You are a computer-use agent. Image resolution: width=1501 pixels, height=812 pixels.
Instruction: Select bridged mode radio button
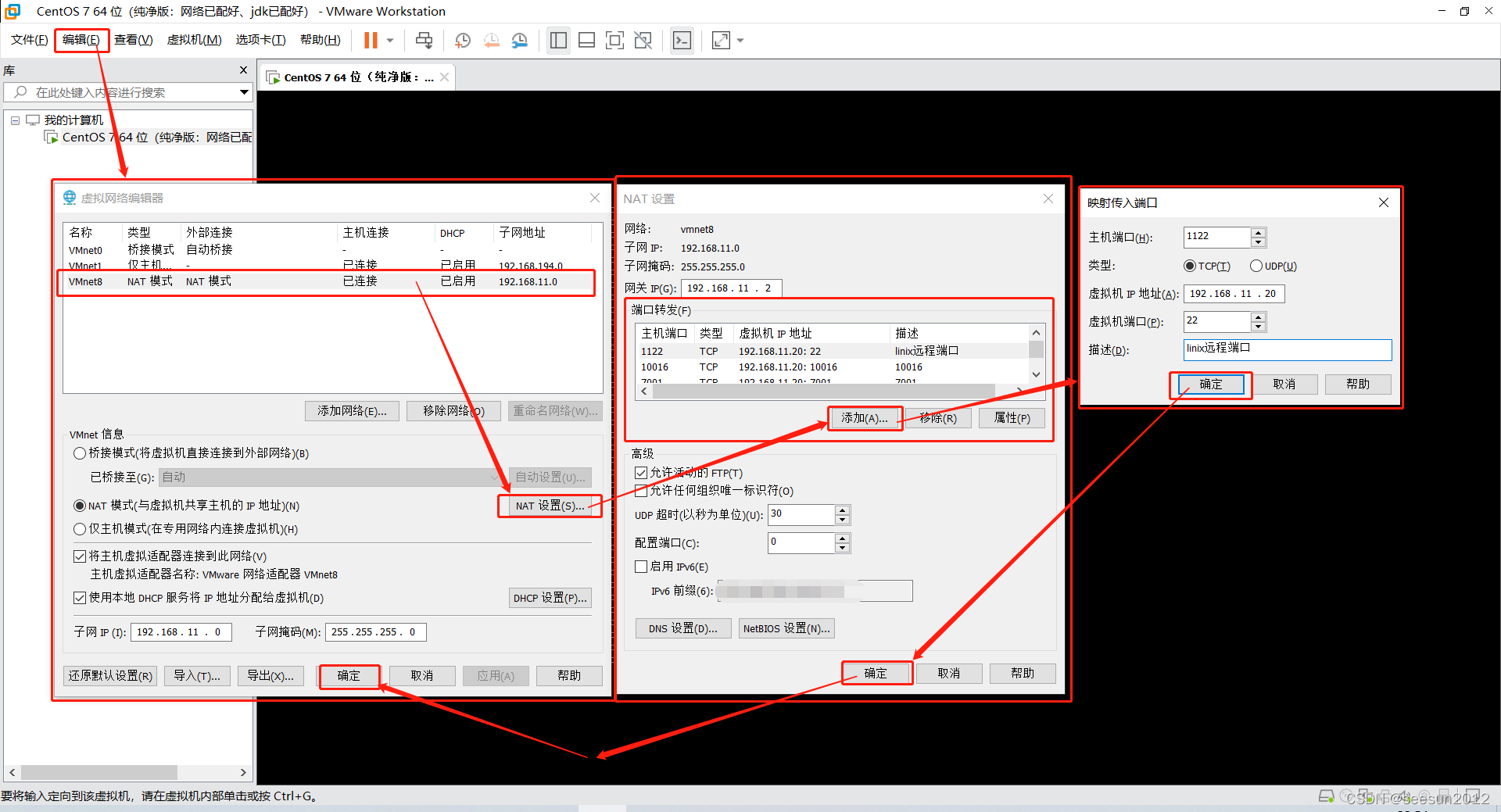coord(80,453)
